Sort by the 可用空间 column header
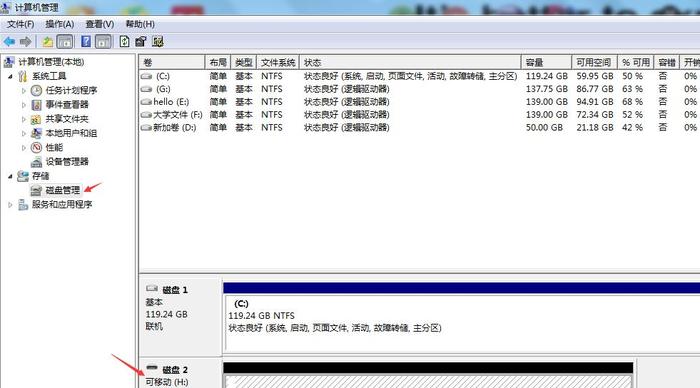This screenshot has height=388, width=700. (x=594, y=62)
